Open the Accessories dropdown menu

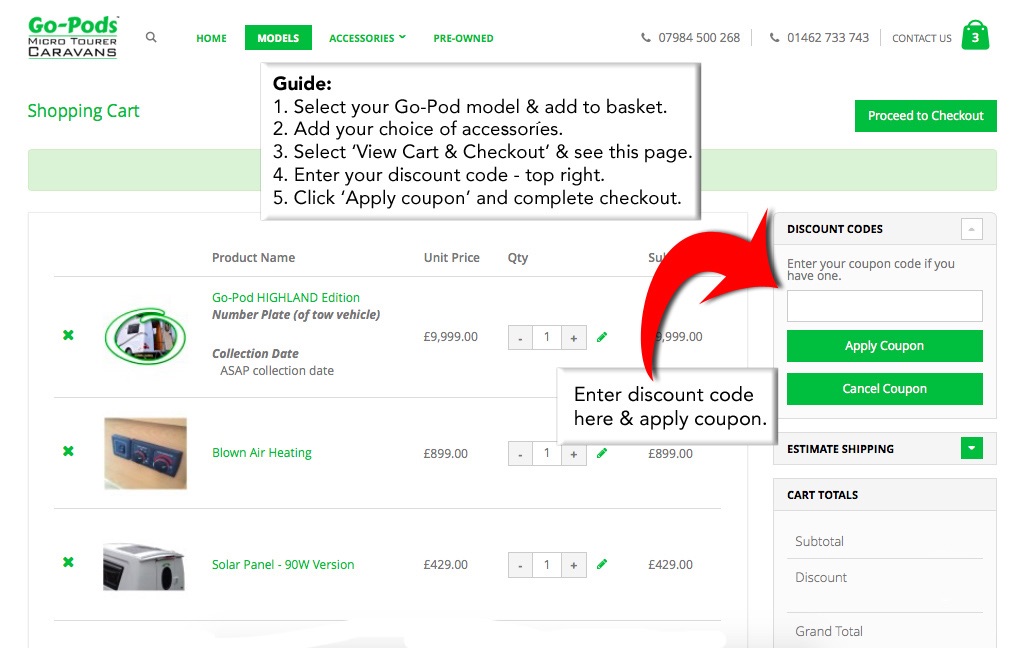367,38
